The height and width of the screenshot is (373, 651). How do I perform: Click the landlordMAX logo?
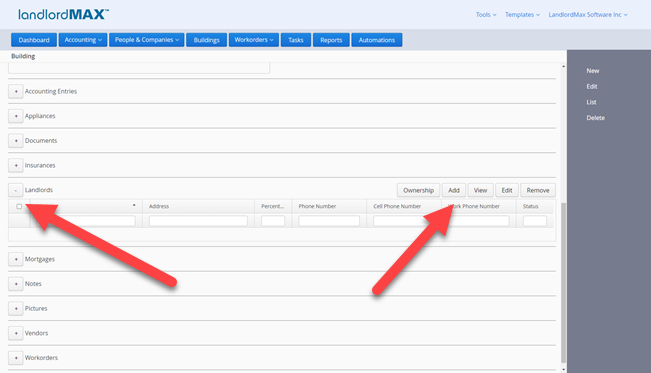pos(63,15)
